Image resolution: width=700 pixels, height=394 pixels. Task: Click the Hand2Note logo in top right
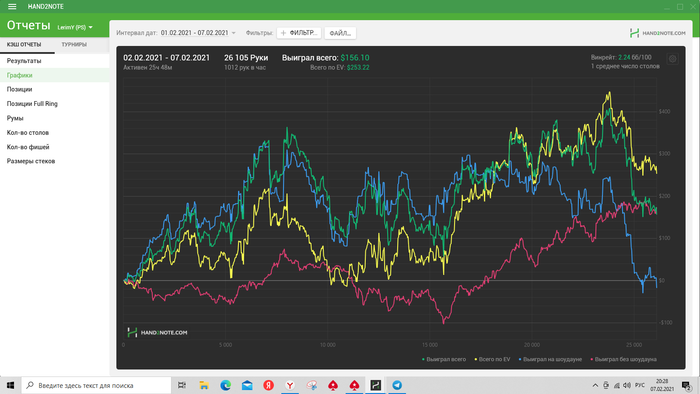[x=658, y=33]
